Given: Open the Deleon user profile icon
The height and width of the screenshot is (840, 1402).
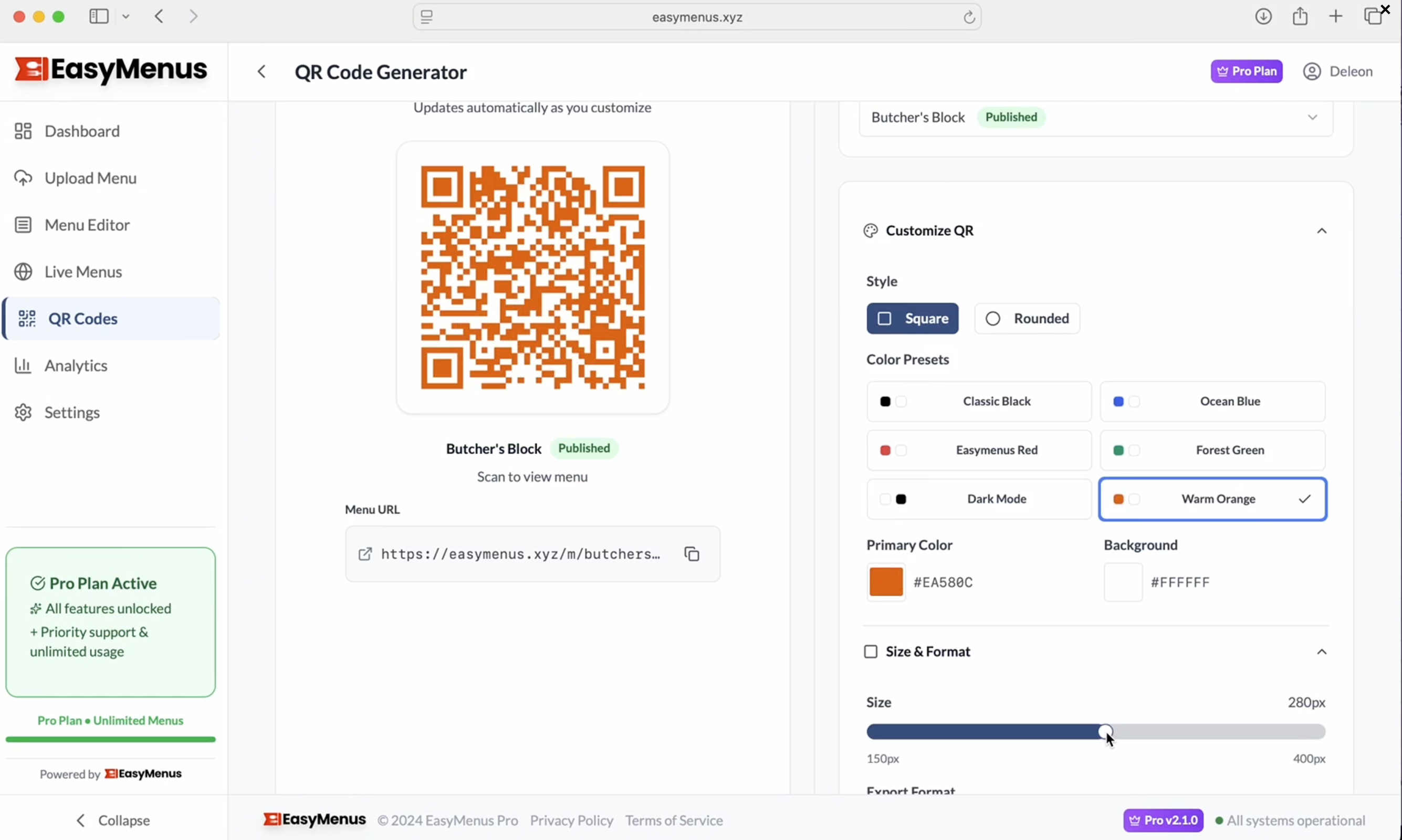Looking at the screenshot, I should point(1312,72).
